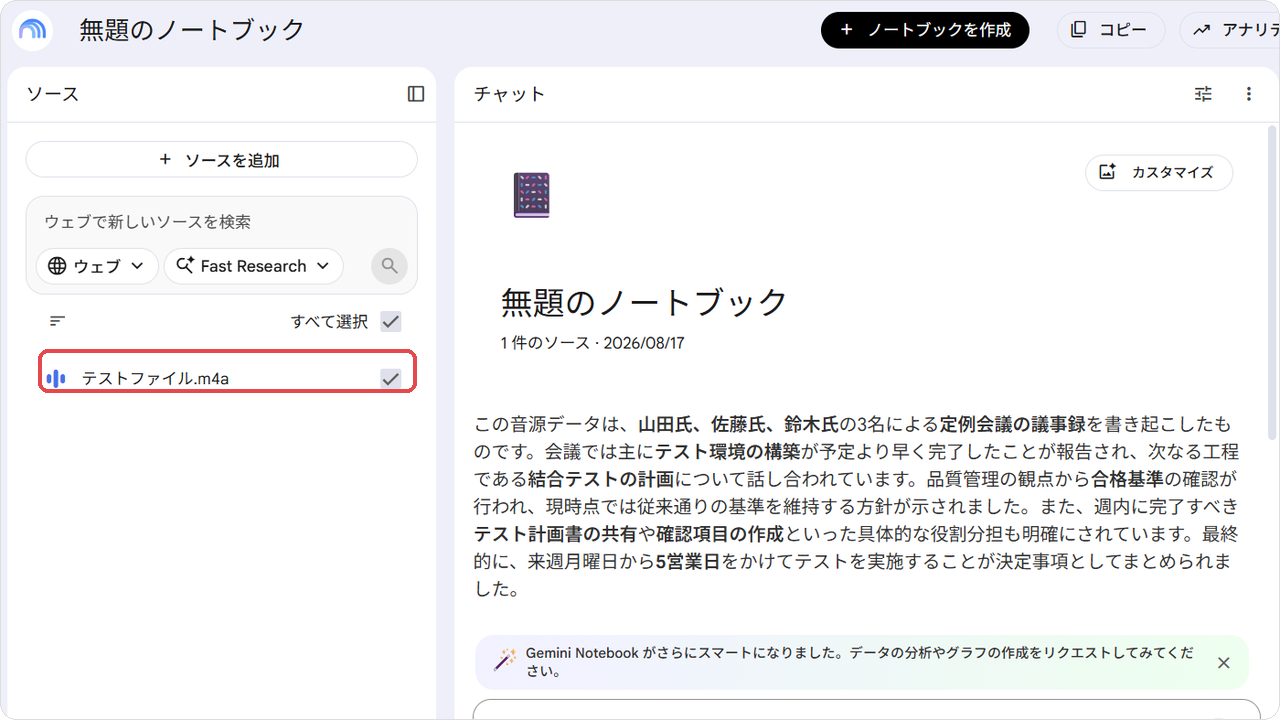
Task: Click the audio waveform icon of テストファイル.m4a
Action: pyautogui.click(x=56, y=378)
